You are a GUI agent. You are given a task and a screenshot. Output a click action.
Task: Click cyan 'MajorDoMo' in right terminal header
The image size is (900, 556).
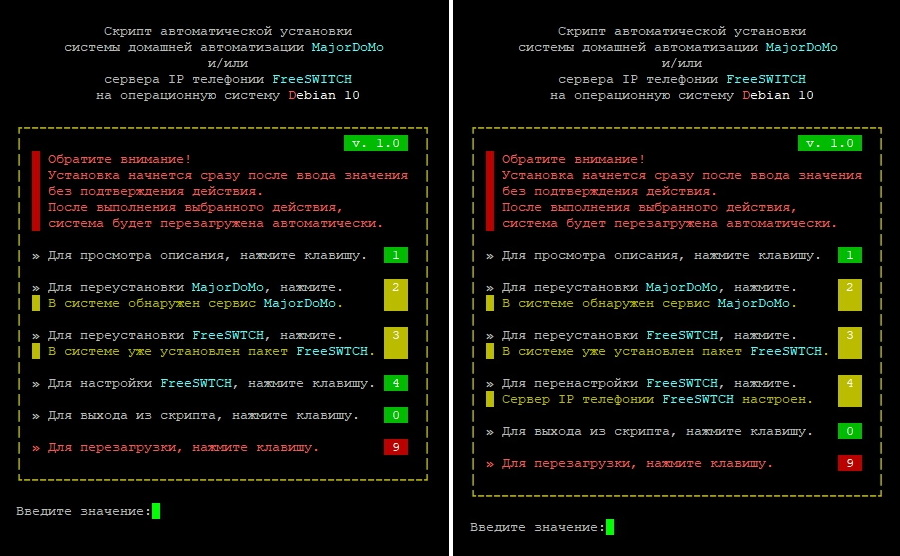(802, 47)
